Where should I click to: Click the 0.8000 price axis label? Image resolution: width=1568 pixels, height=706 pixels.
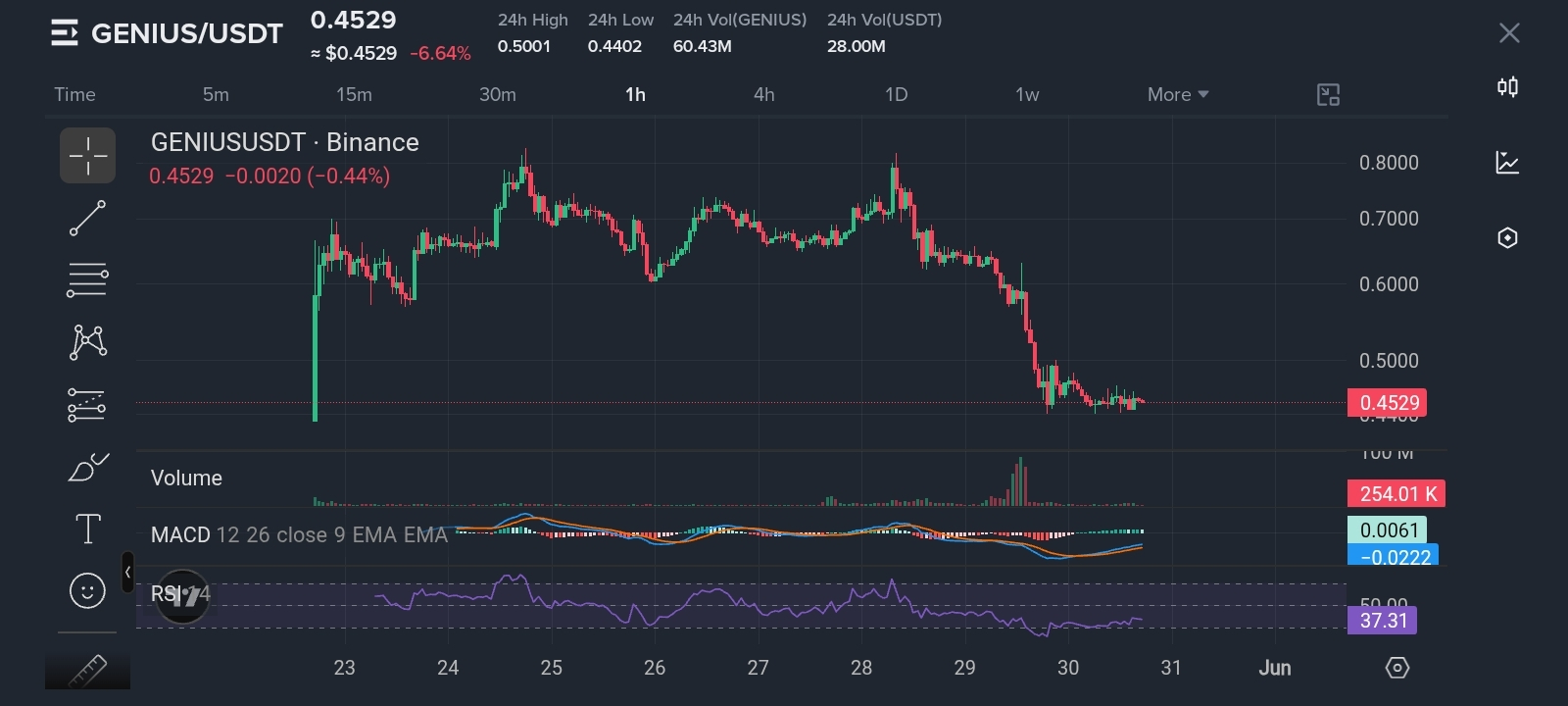[x=1389, y=163]
